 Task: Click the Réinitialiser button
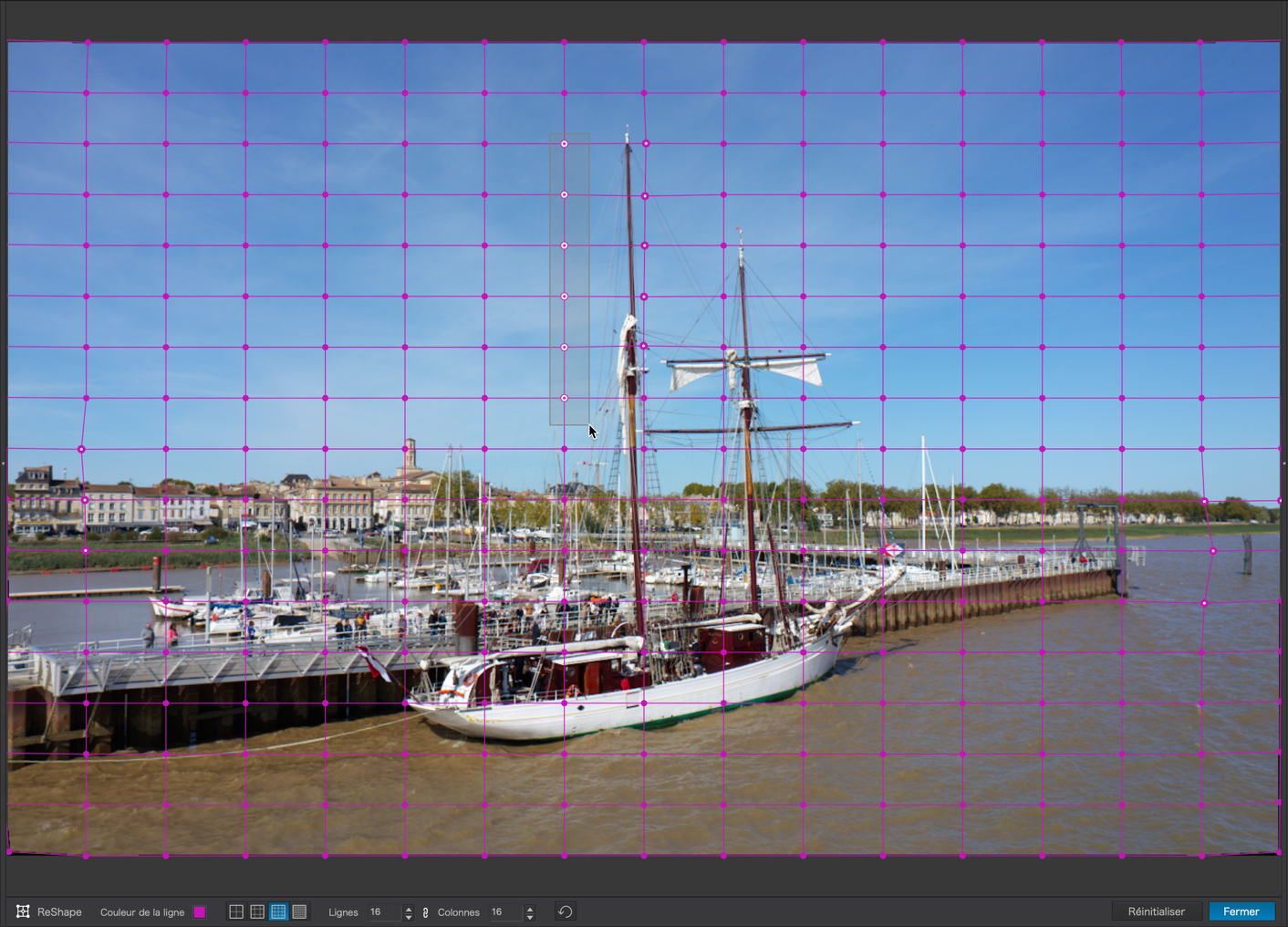tap(1156, 911)
